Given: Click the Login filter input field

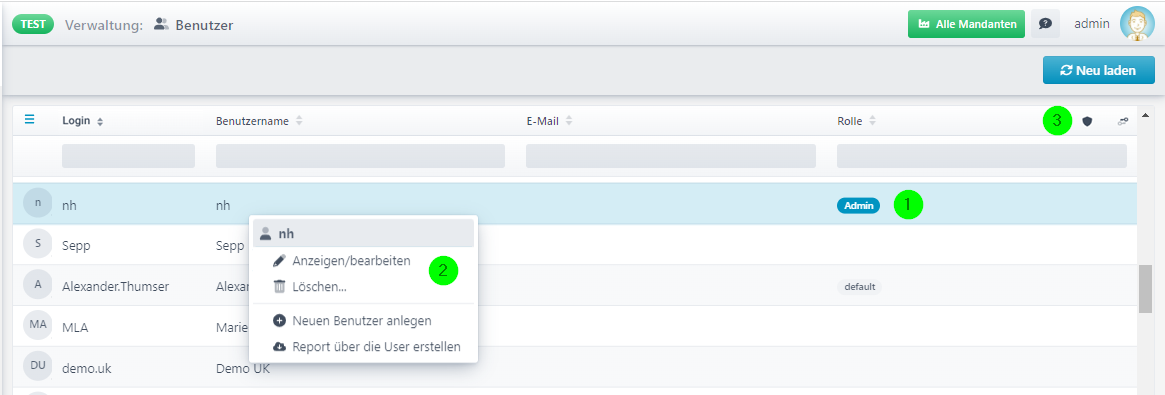Looking at the screenshot, I should [x=129, y=156].
